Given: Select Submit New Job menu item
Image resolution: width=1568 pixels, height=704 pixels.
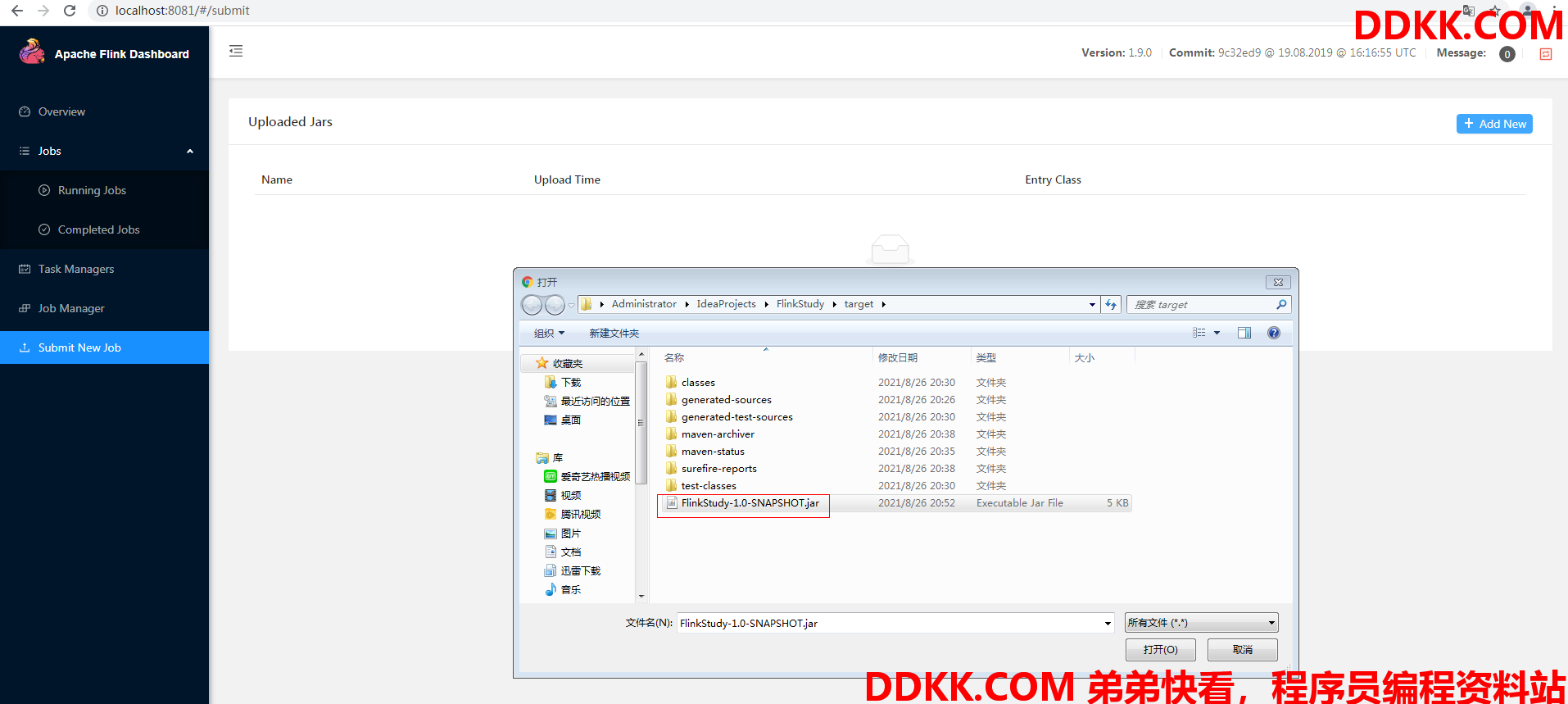Looking at the screenshot, I should [104, 347].
